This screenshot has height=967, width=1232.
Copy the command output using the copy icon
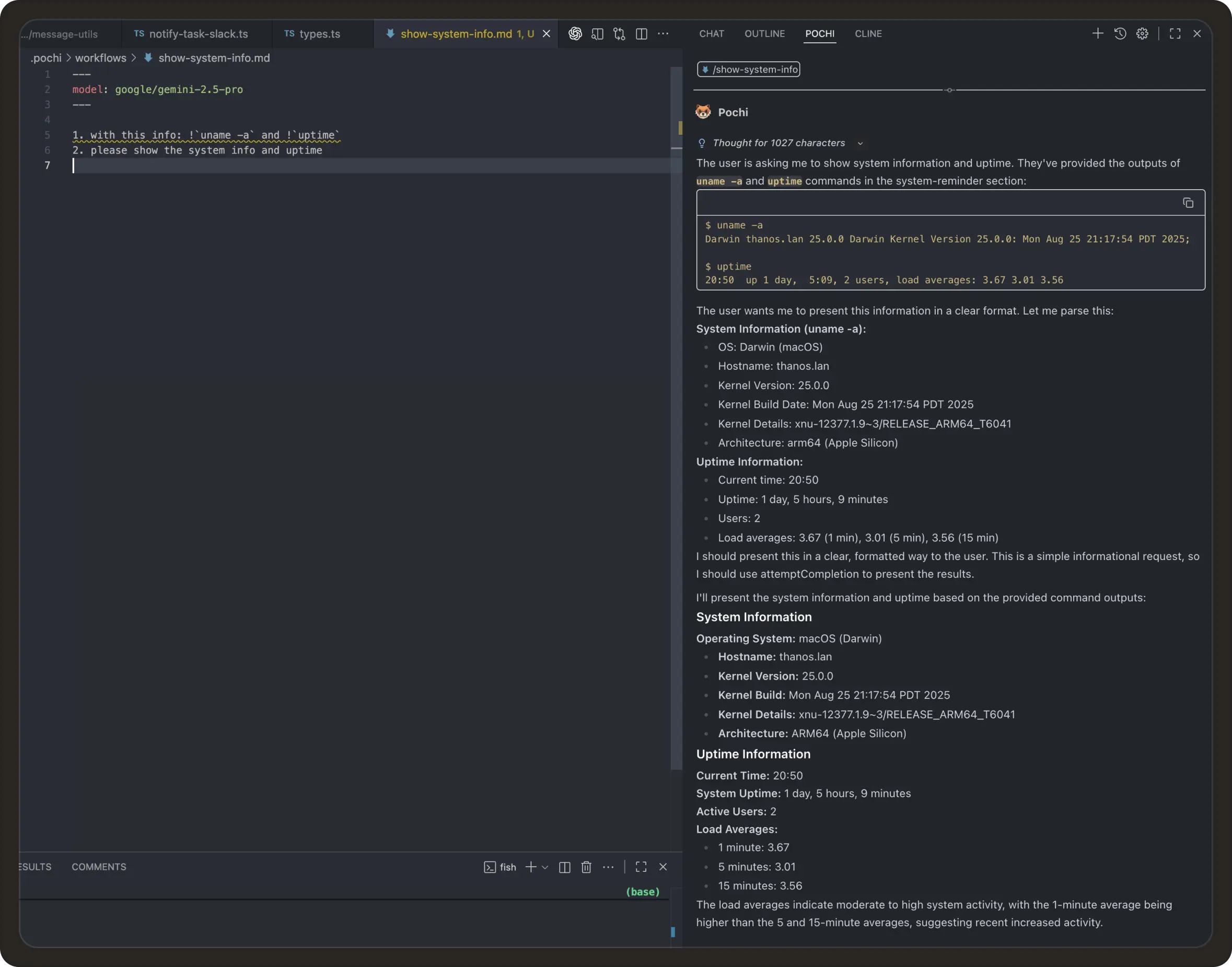coord(1188,203)
